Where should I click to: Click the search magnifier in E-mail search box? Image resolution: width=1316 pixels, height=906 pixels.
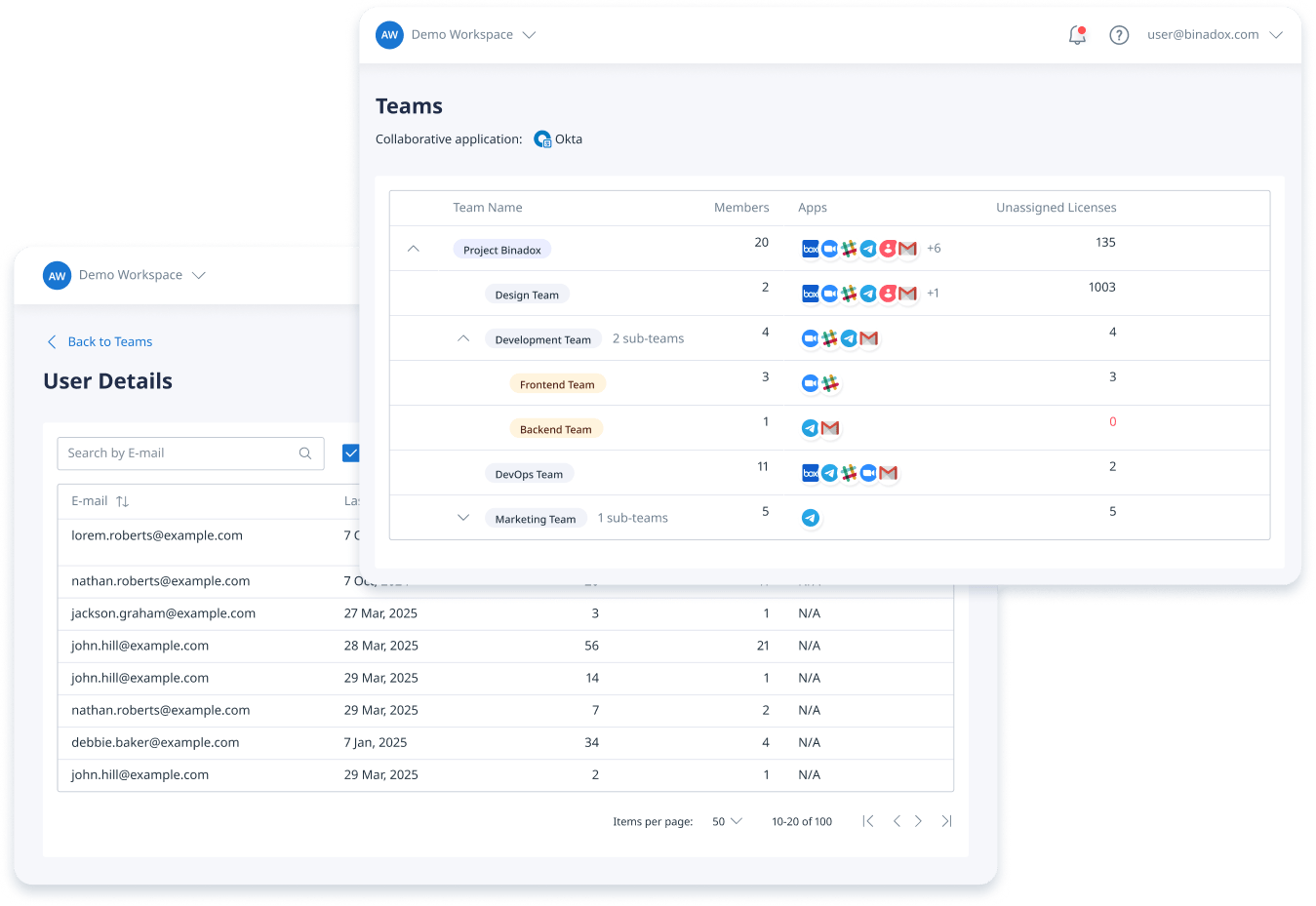click(305, 453)
